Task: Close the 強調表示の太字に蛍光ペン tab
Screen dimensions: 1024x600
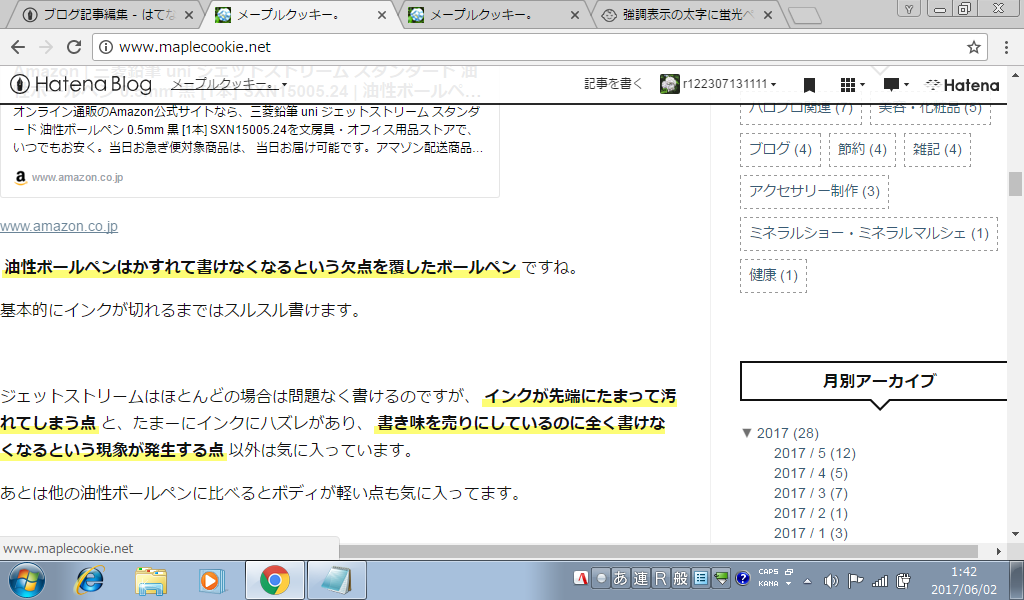Action: point(768,15)
